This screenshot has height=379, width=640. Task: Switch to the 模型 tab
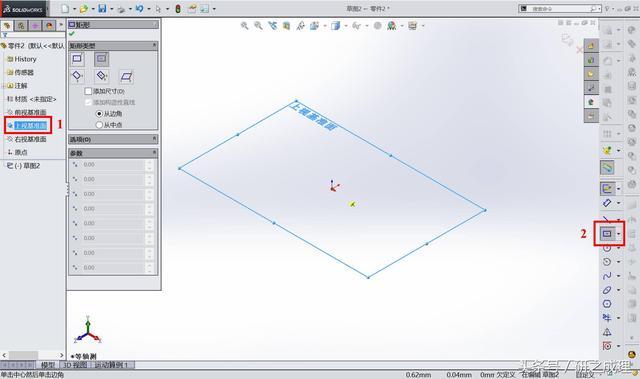(x=48, y=365)
